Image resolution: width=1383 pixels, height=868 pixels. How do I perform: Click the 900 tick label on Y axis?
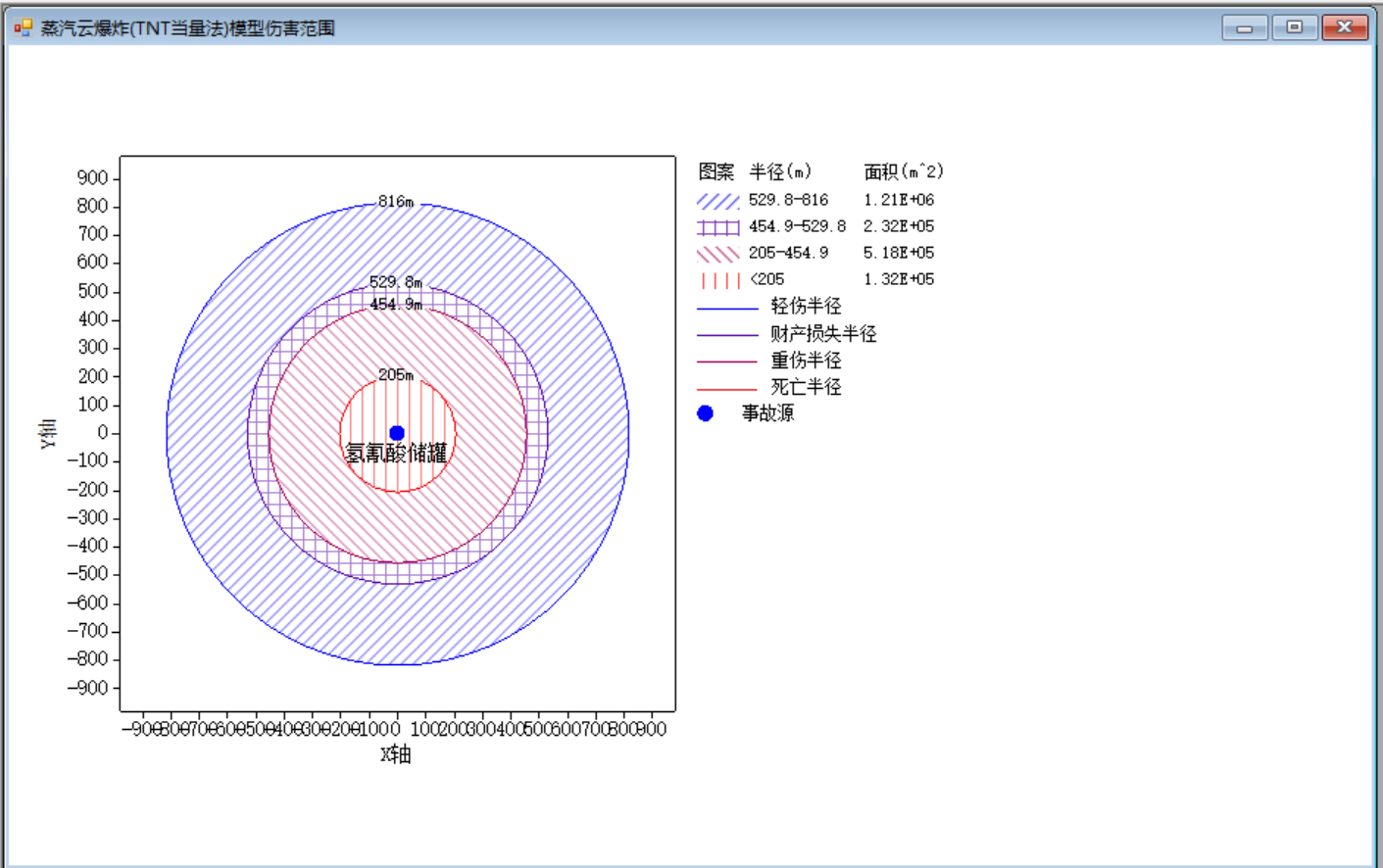click(92, 177)
